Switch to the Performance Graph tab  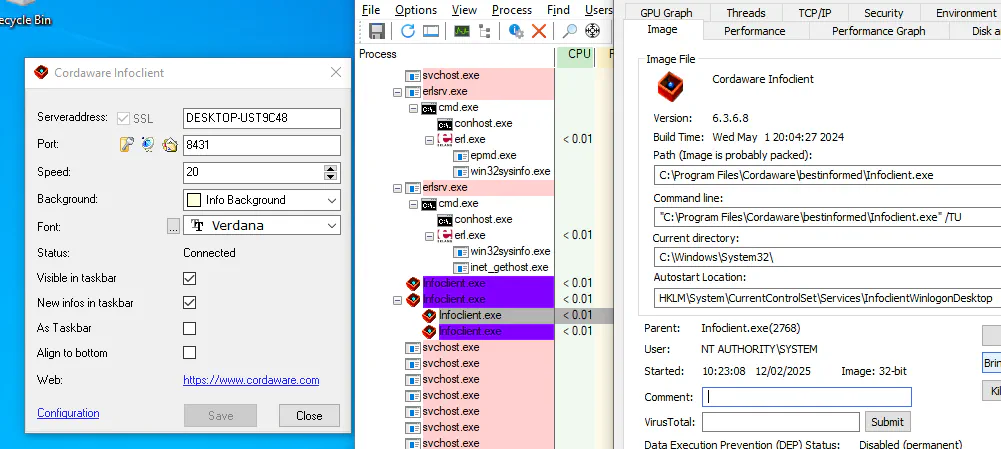pyautogui.click(x=878, y=31)
